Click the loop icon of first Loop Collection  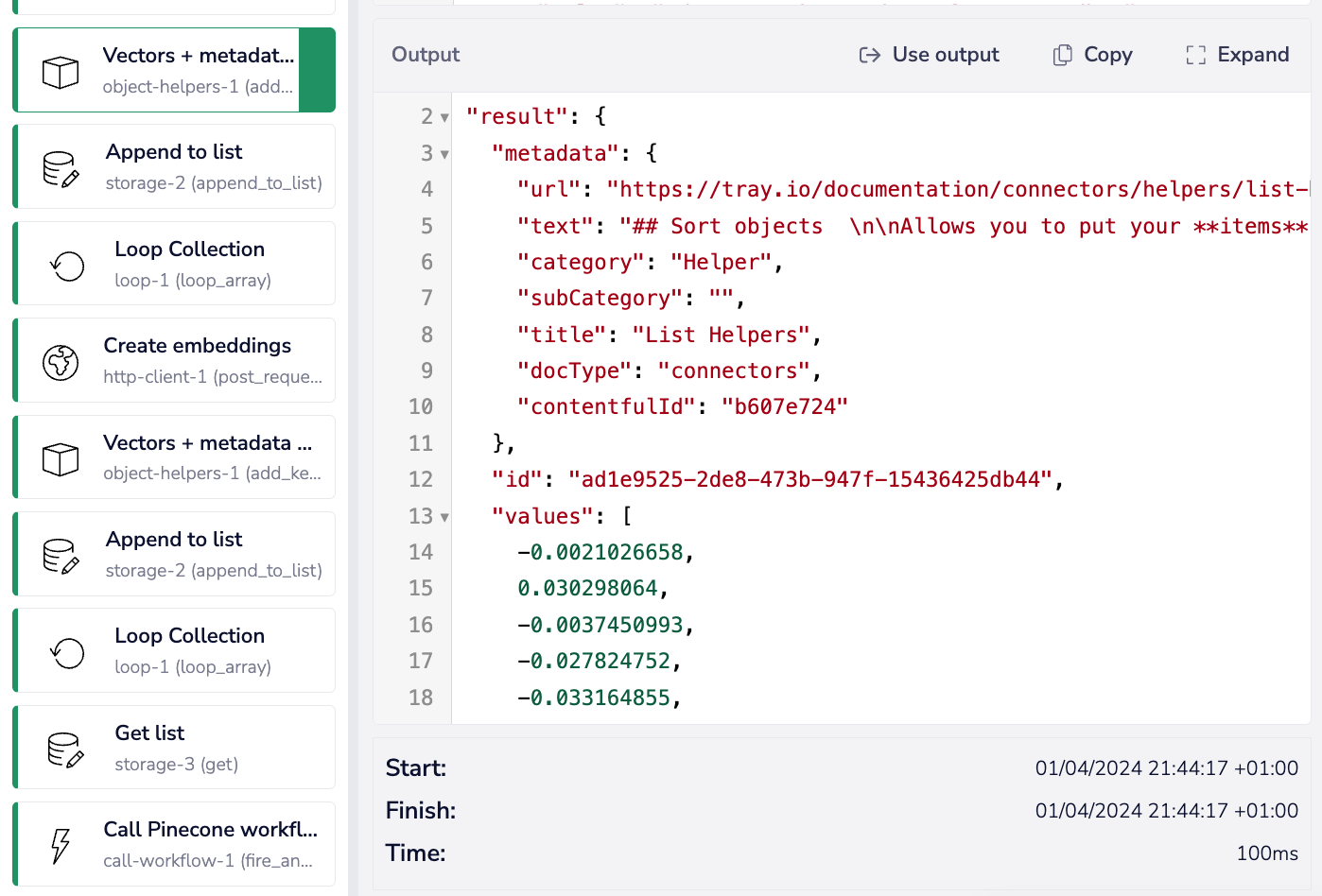click(67, 266)
